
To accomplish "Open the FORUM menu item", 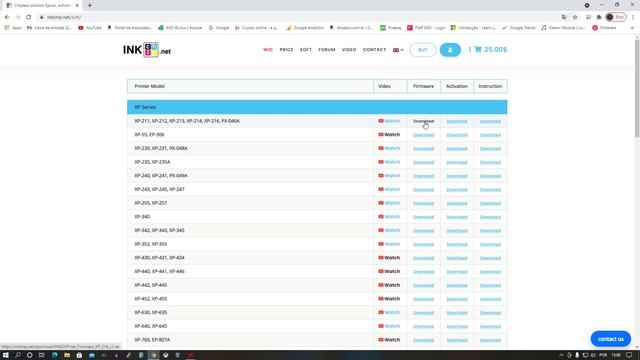I will click(x=327, y=50).
